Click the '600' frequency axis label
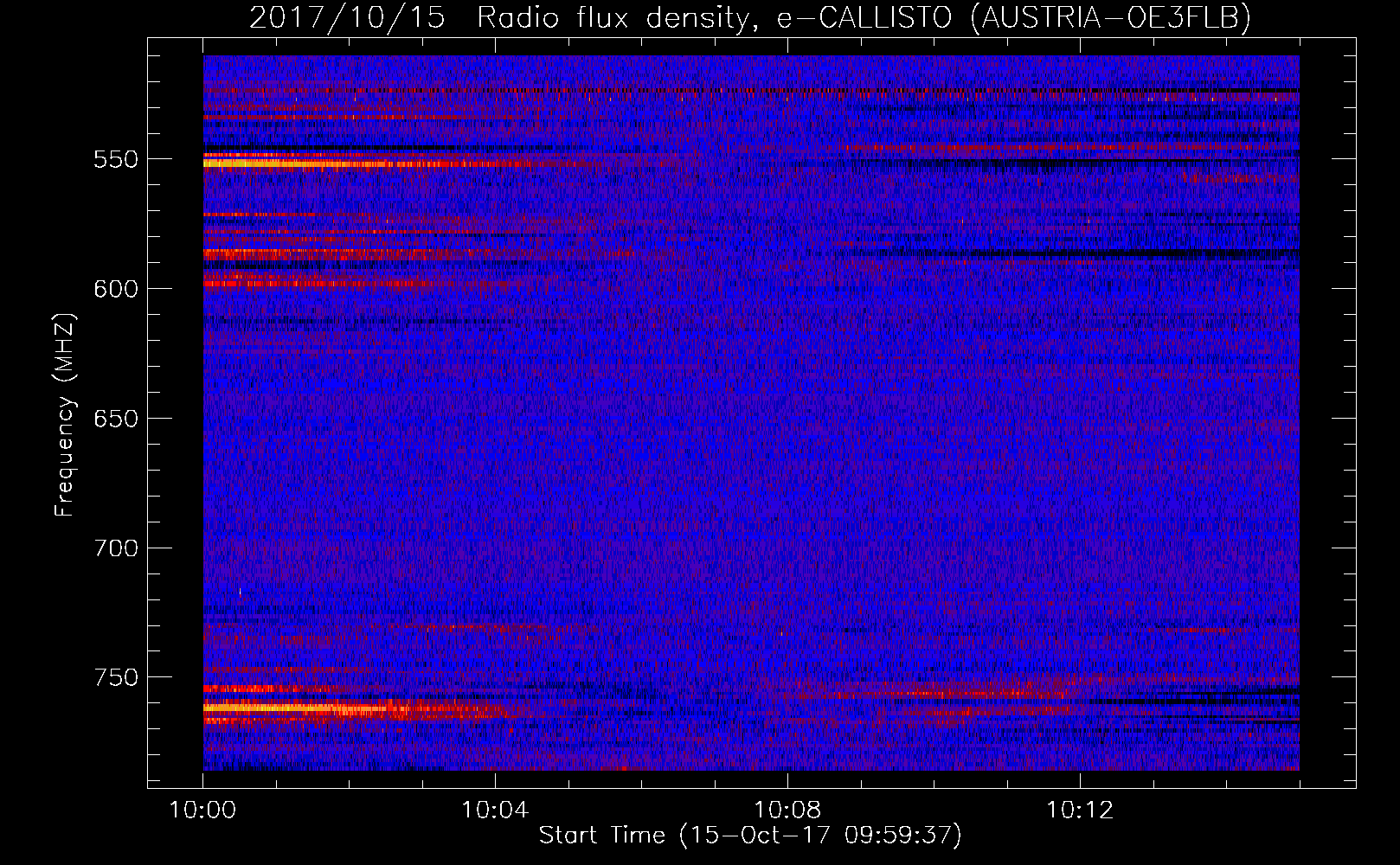1400x865 pixels. (116, 290)
